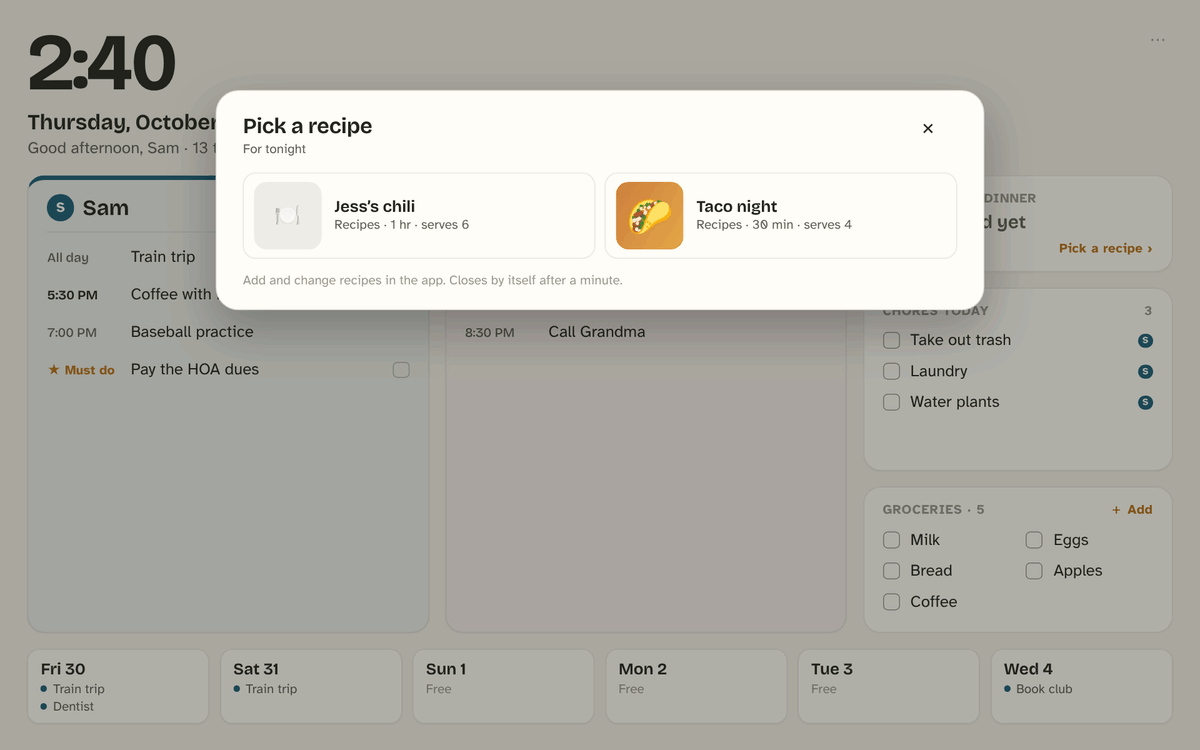Image resolution: width=1200 pixels, height=750 pixels.
Task: Select the Mon 2 day card
Action: (x=696, y=686)
